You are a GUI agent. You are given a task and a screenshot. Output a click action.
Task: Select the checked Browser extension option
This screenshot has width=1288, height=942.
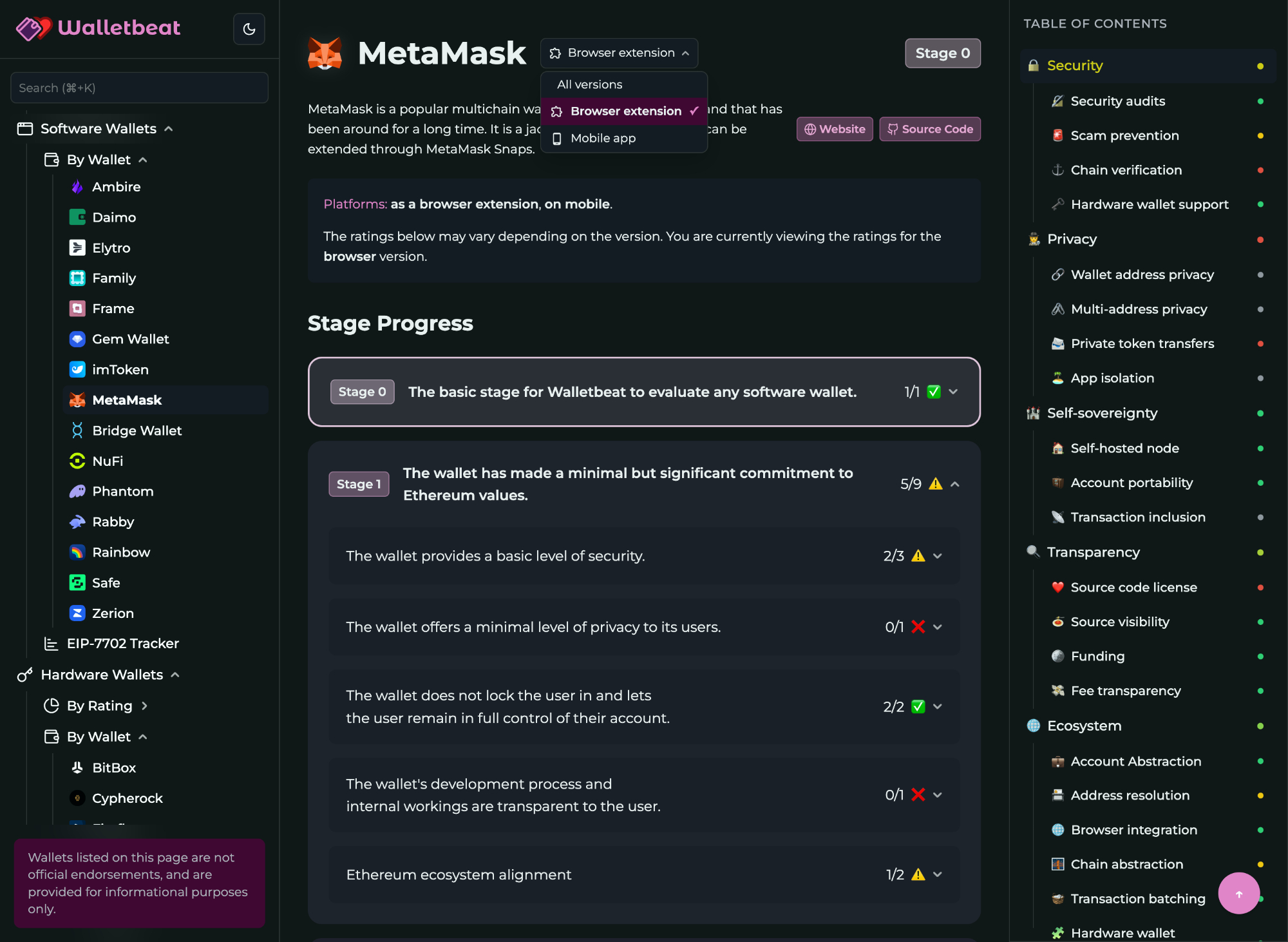625,111
